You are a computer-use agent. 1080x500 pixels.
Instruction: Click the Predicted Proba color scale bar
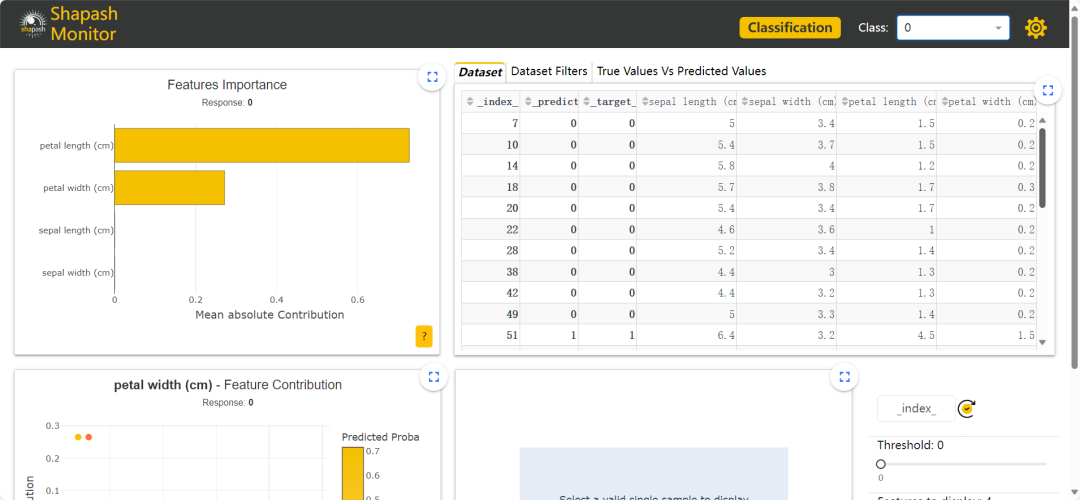coord(352,473)
